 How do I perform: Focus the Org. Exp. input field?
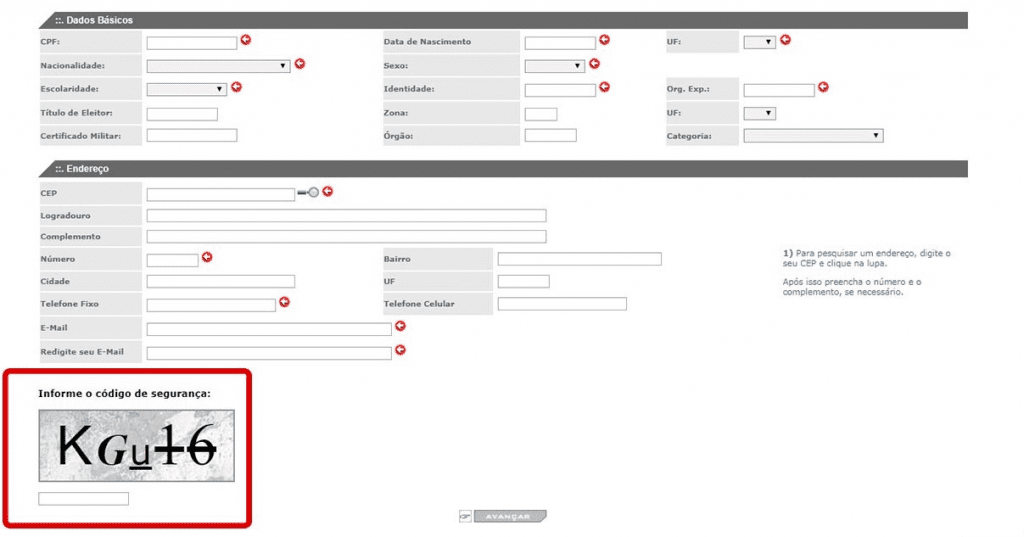[x=779, y=90]
